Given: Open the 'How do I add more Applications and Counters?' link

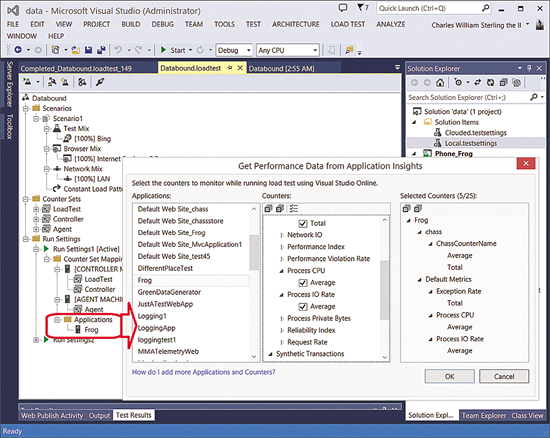Looking at the screenshot, I should click(203, 372).
